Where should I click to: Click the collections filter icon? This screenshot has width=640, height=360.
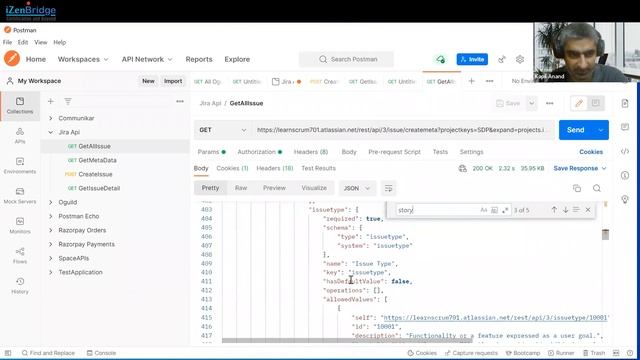click(x=68, y=101)
